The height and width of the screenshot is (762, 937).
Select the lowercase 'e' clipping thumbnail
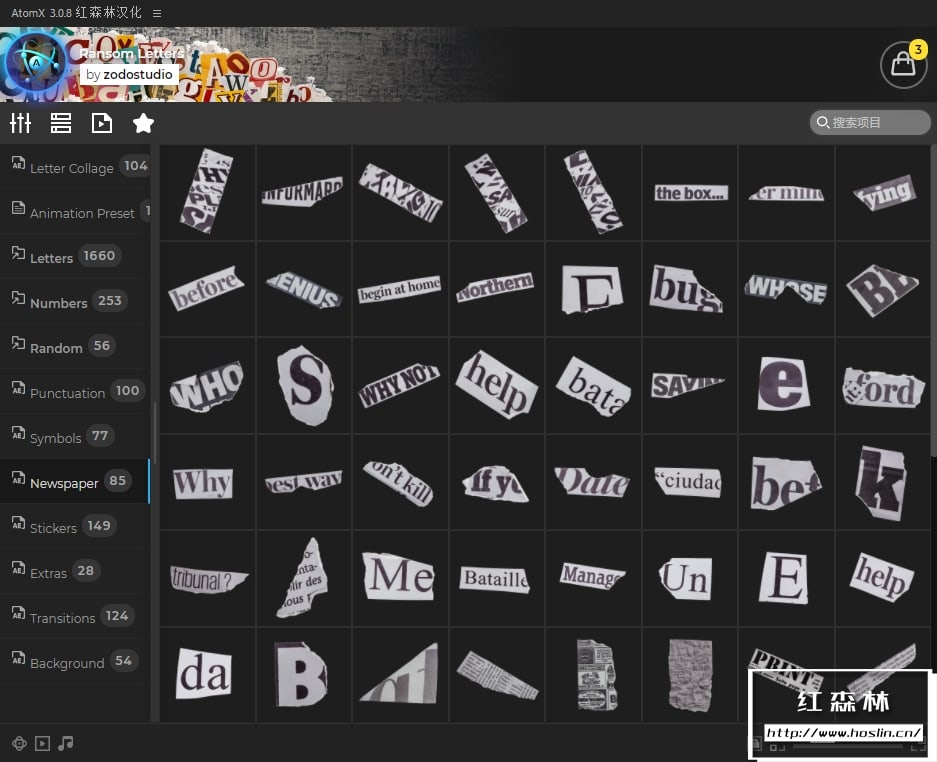click(x=786, y=385)
